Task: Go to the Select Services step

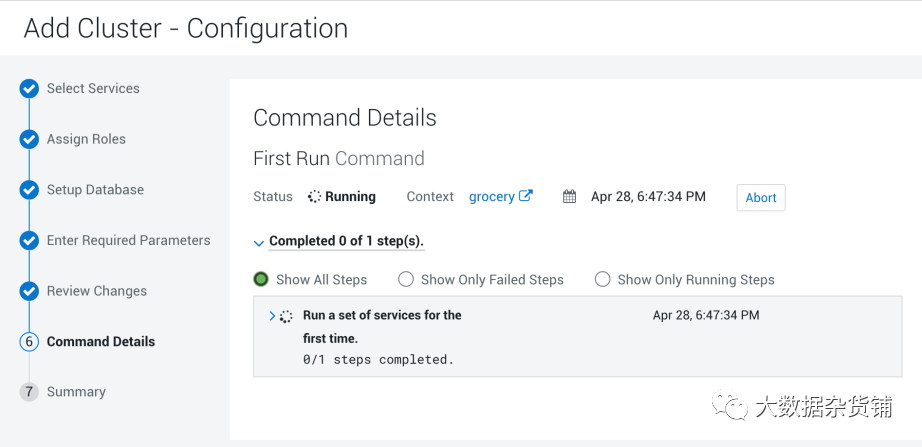Action: pyautogui.click(x=93, y=89)
